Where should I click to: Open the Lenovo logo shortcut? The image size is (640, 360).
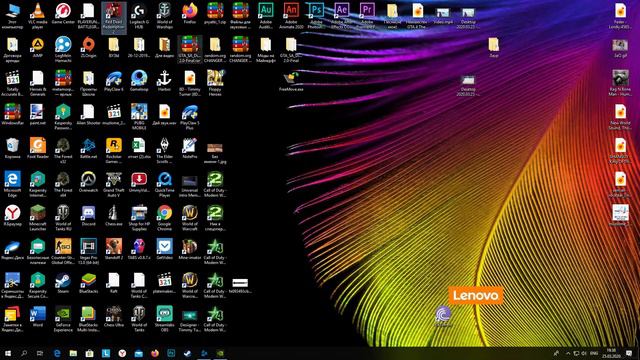[476, 296]
